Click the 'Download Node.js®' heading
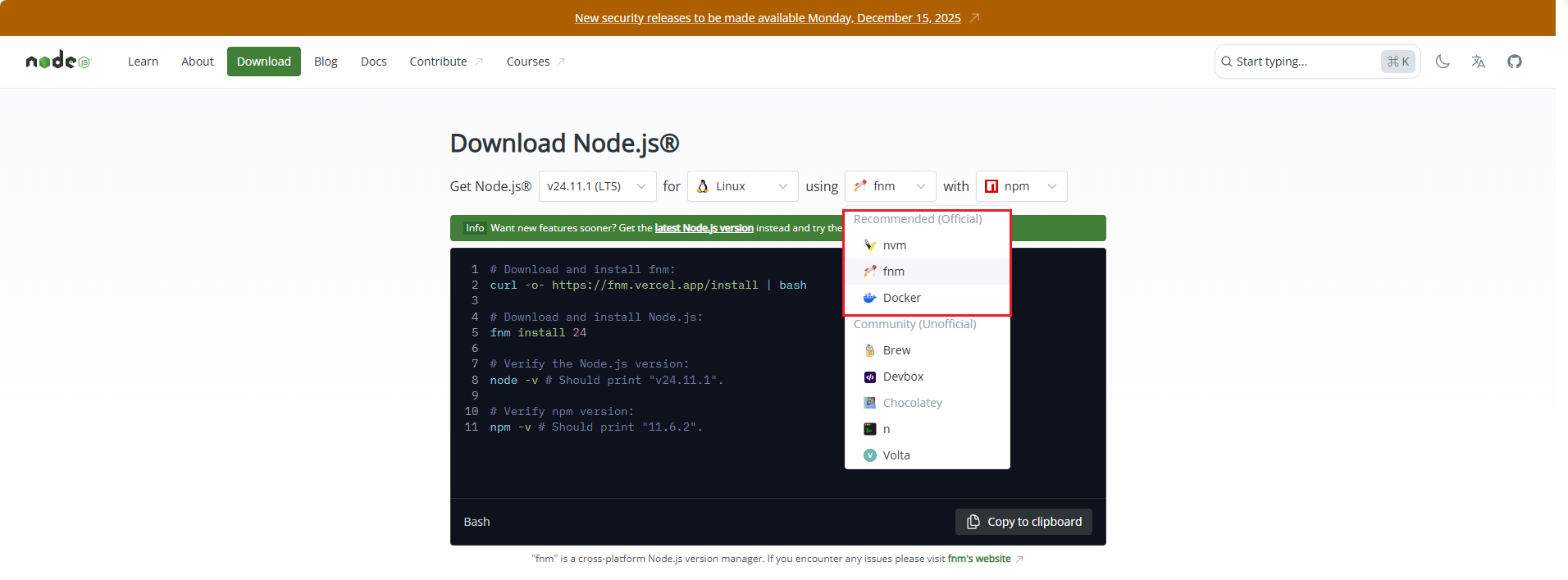Screen dimensions: 1568x580 click(564, 143)
